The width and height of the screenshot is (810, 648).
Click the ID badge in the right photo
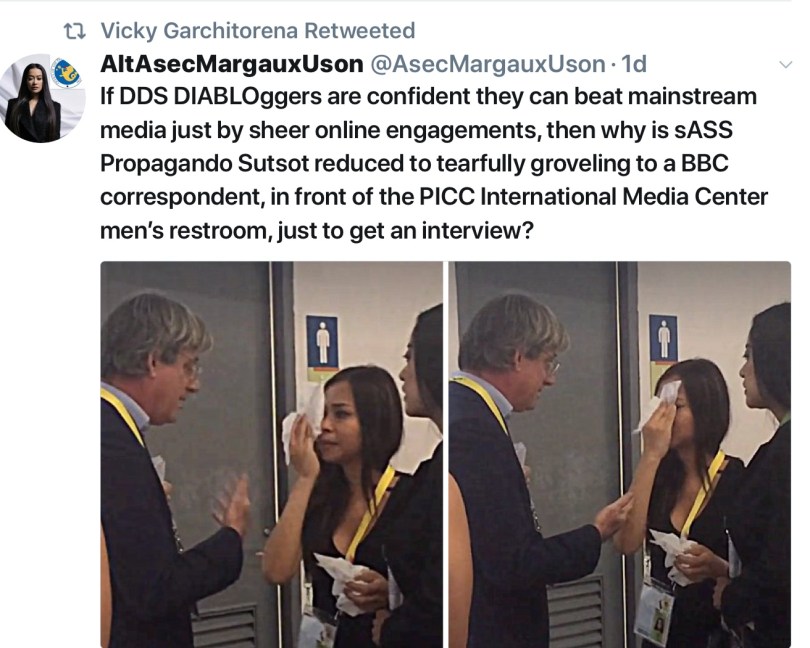pos(655,611)
